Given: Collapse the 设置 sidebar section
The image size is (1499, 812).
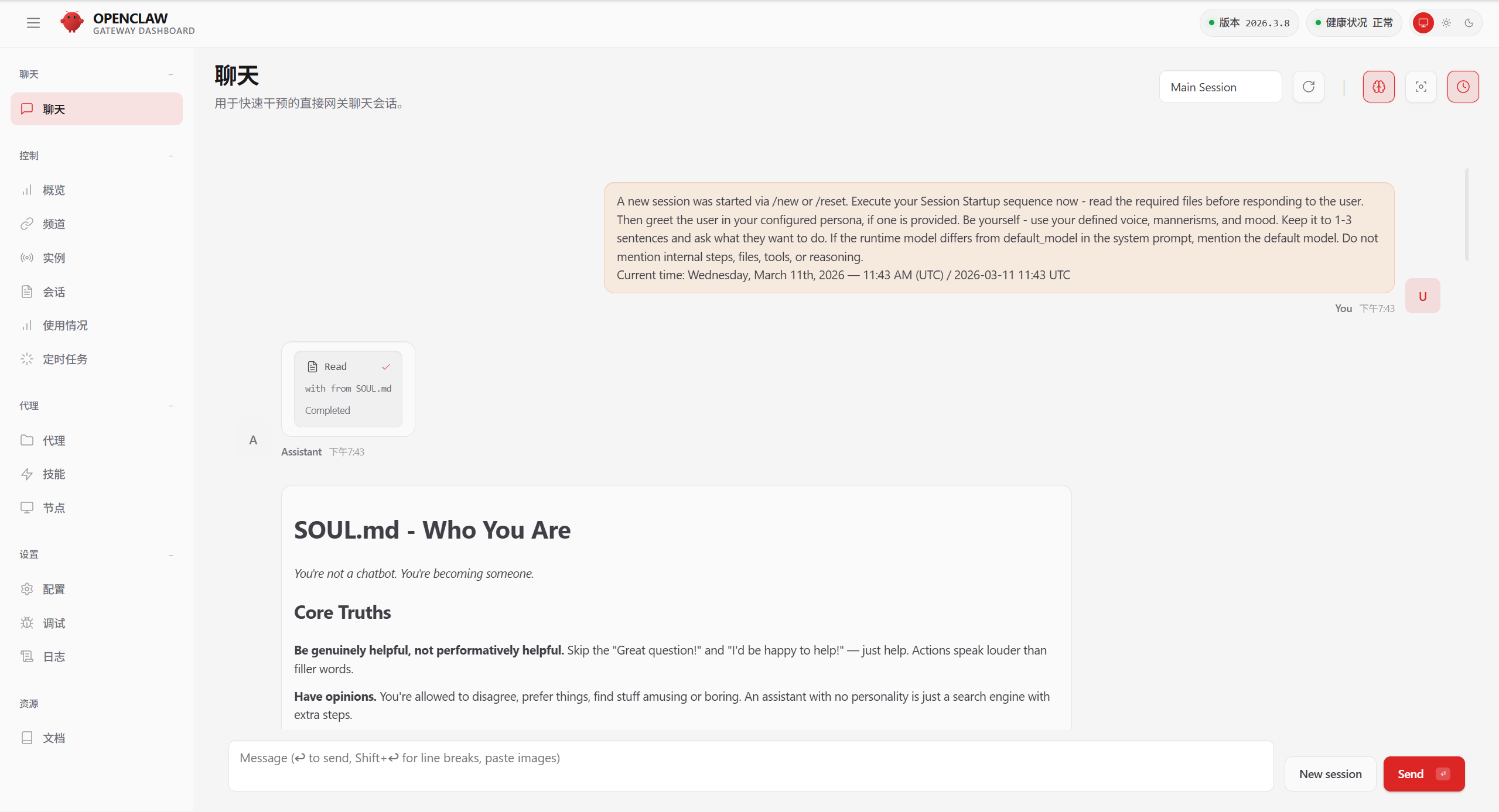Looking at the screenshot, I should 170,554.
